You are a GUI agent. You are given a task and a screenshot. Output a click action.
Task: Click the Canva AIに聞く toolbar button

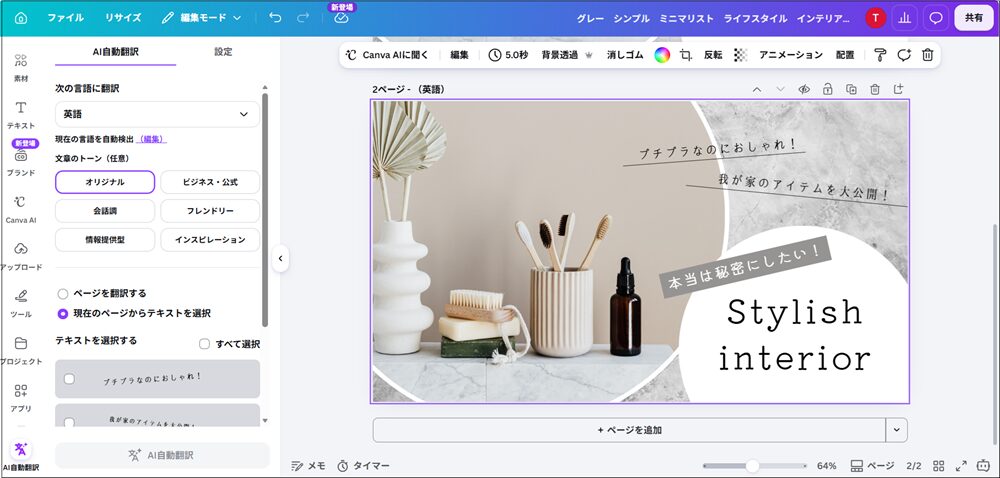point(387,55)
